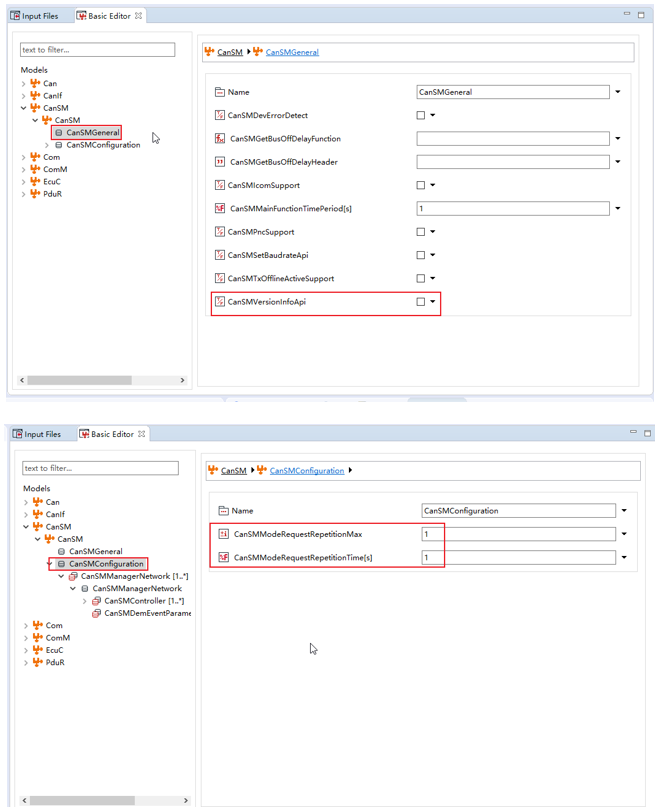Viewport: 659px width, 812px height.
Task: Expand the ComM node in upper tree
Action: tap(23, 169)
